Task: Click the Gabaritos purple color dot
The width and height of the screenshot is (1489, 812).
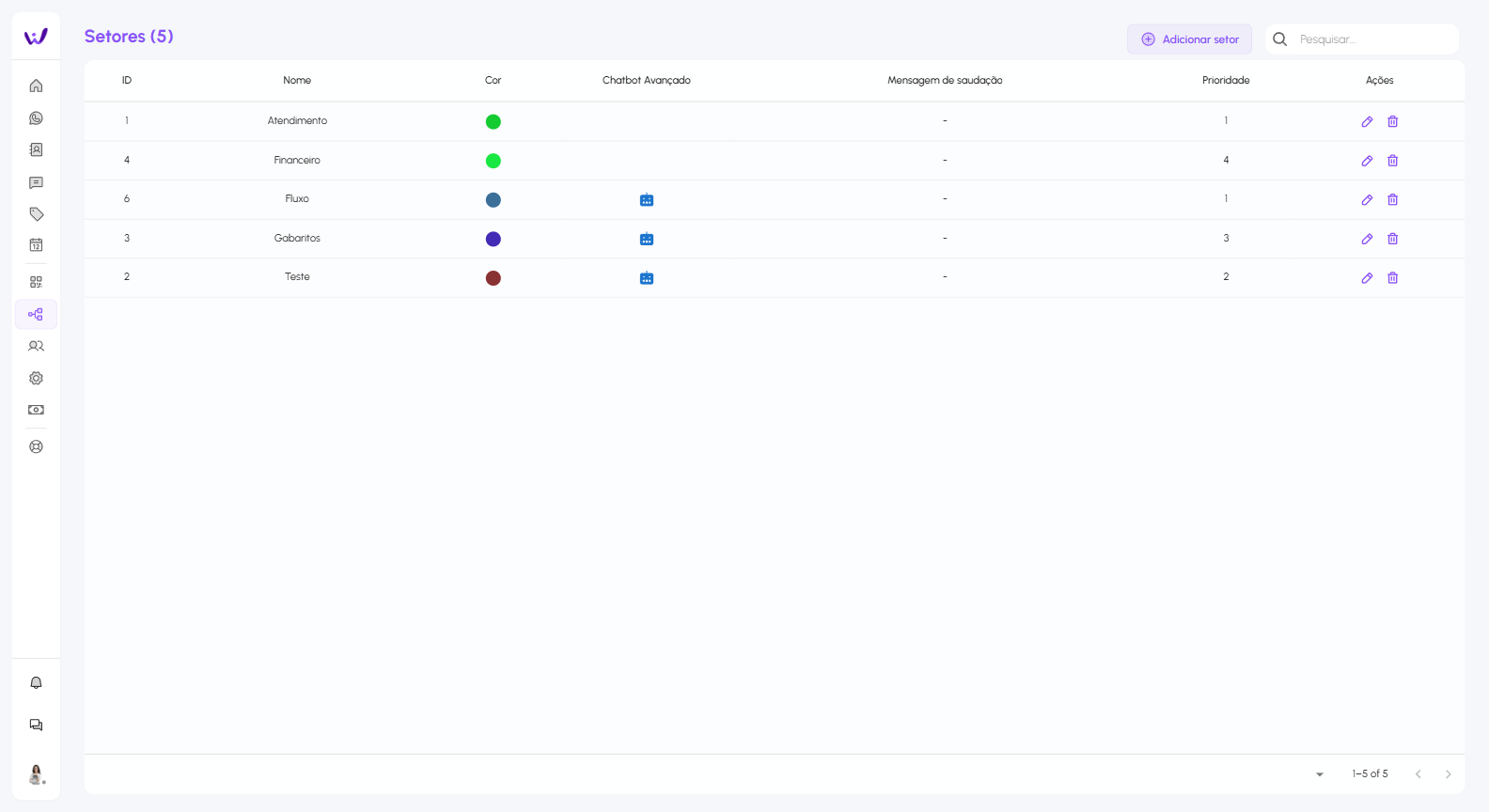Action: (x=494, y=239)
